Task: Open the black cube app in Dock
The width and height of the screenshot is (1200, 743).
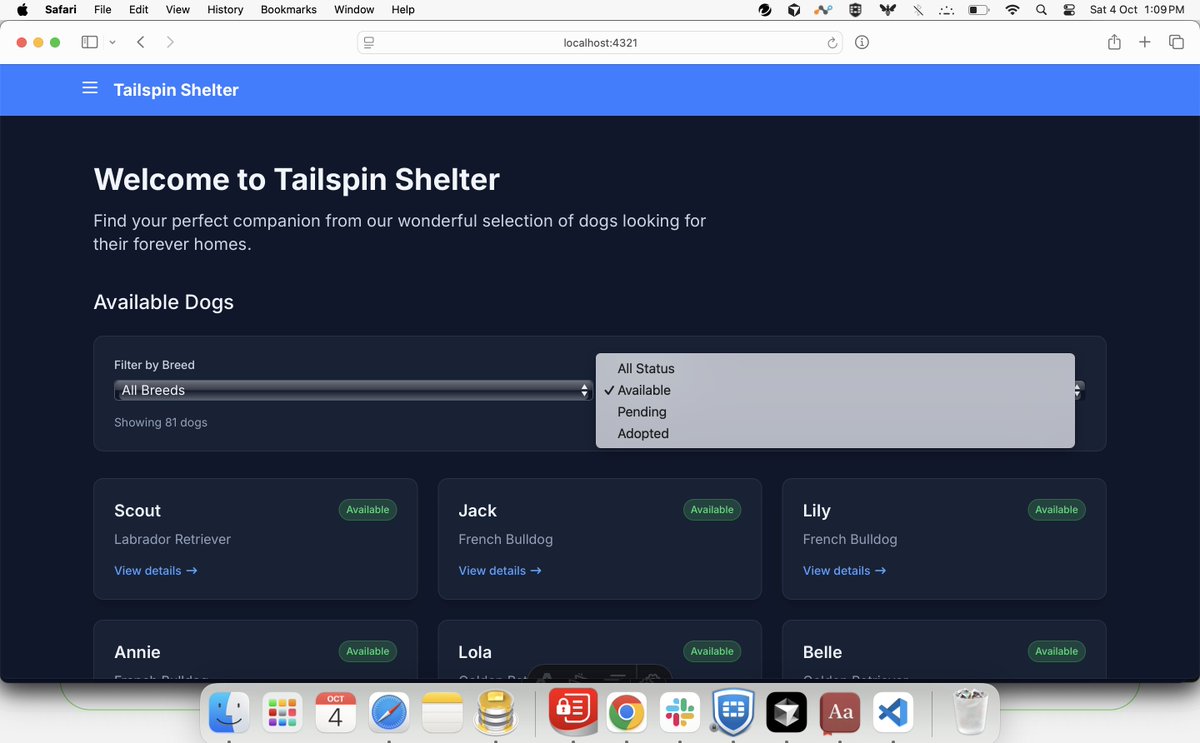Action: [786, 713]
